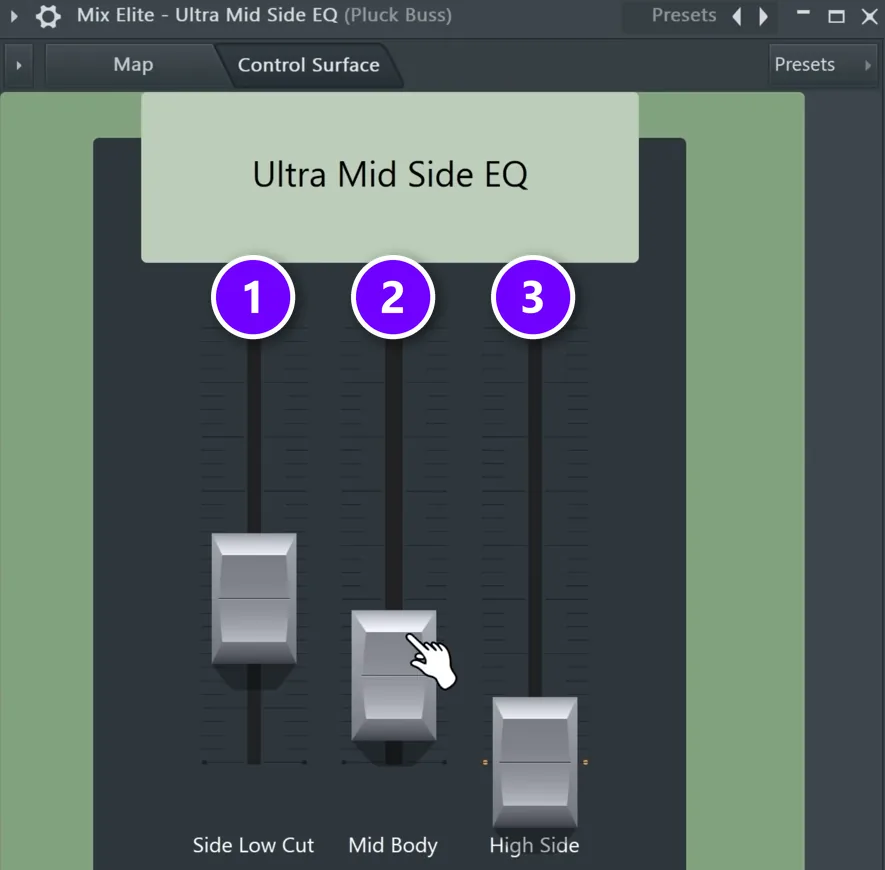Click the Ultra Mid Side EQ title panel
Image resolution: width=885 pixels, height=870 pixels.
(390, 177)
